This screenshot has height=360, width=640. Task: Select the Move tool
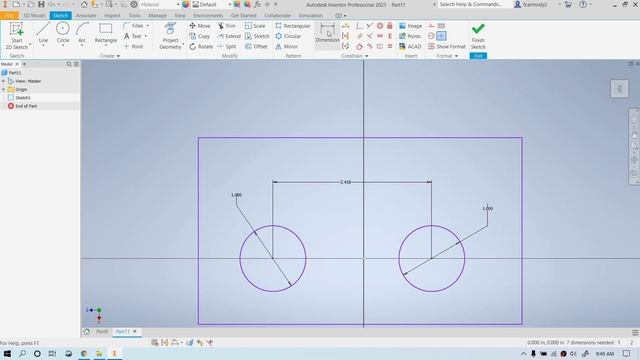(200, 26)
